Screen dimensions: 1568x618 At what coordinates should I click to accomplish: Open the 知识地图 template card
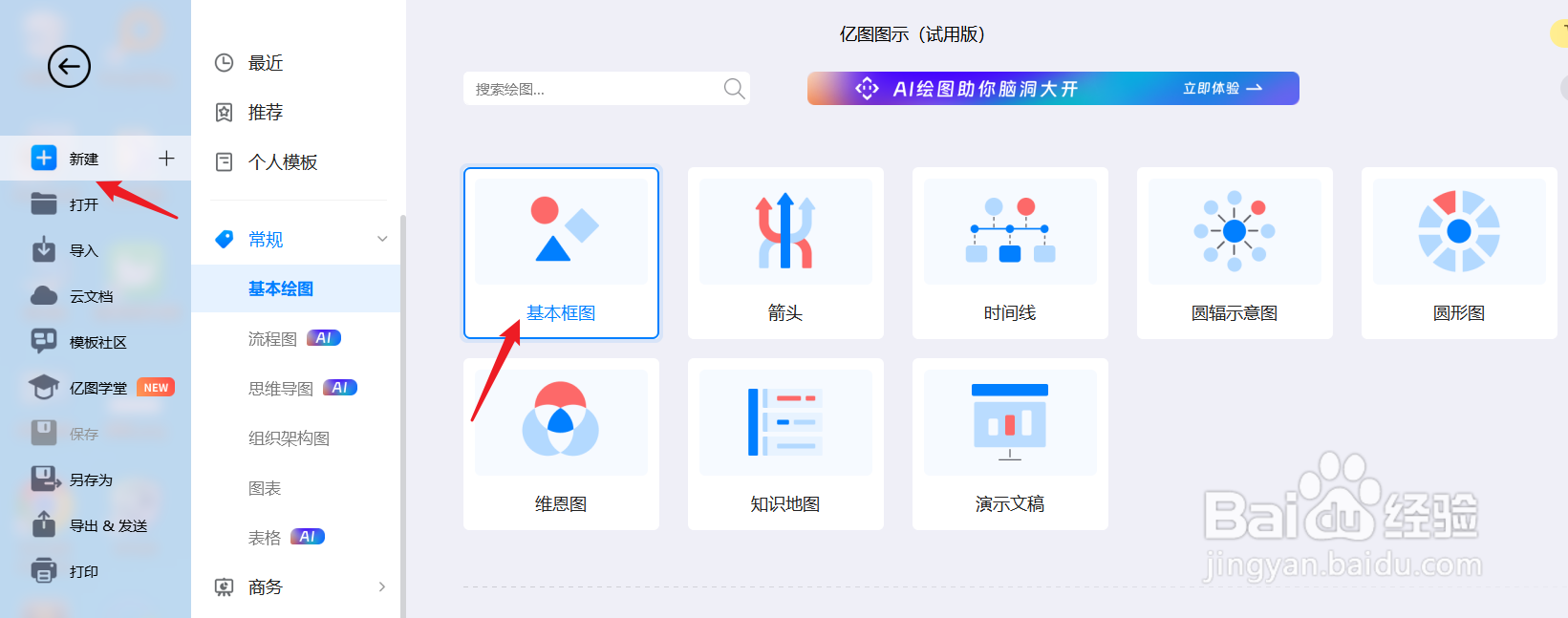785,444
